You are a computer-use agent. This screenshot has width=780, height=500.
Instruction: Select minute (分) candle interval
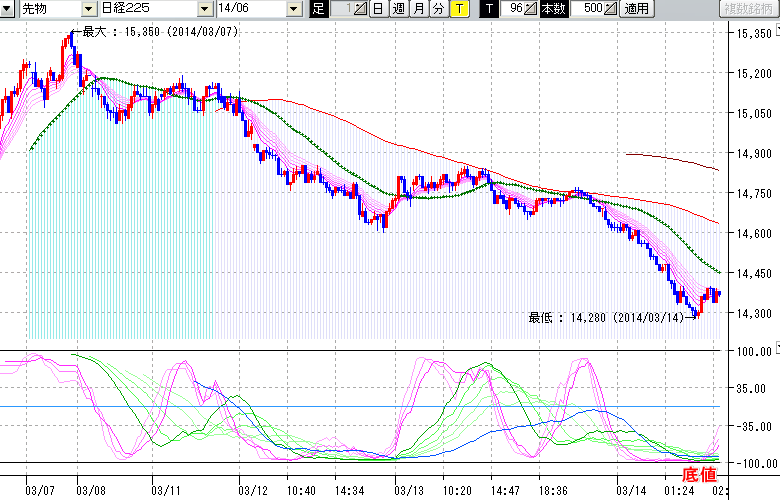coord(438,9)
